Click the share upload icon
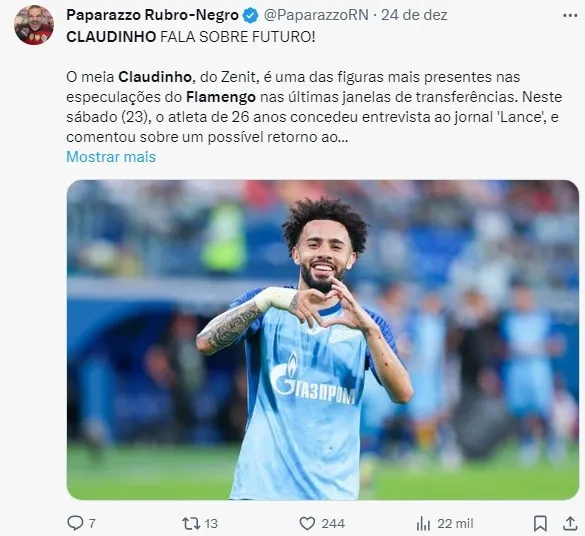 (x=570, y=523)
